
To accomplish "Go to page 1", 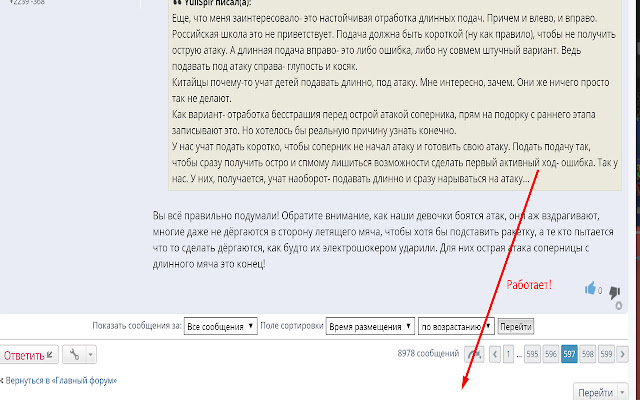I will coord(508,354).
